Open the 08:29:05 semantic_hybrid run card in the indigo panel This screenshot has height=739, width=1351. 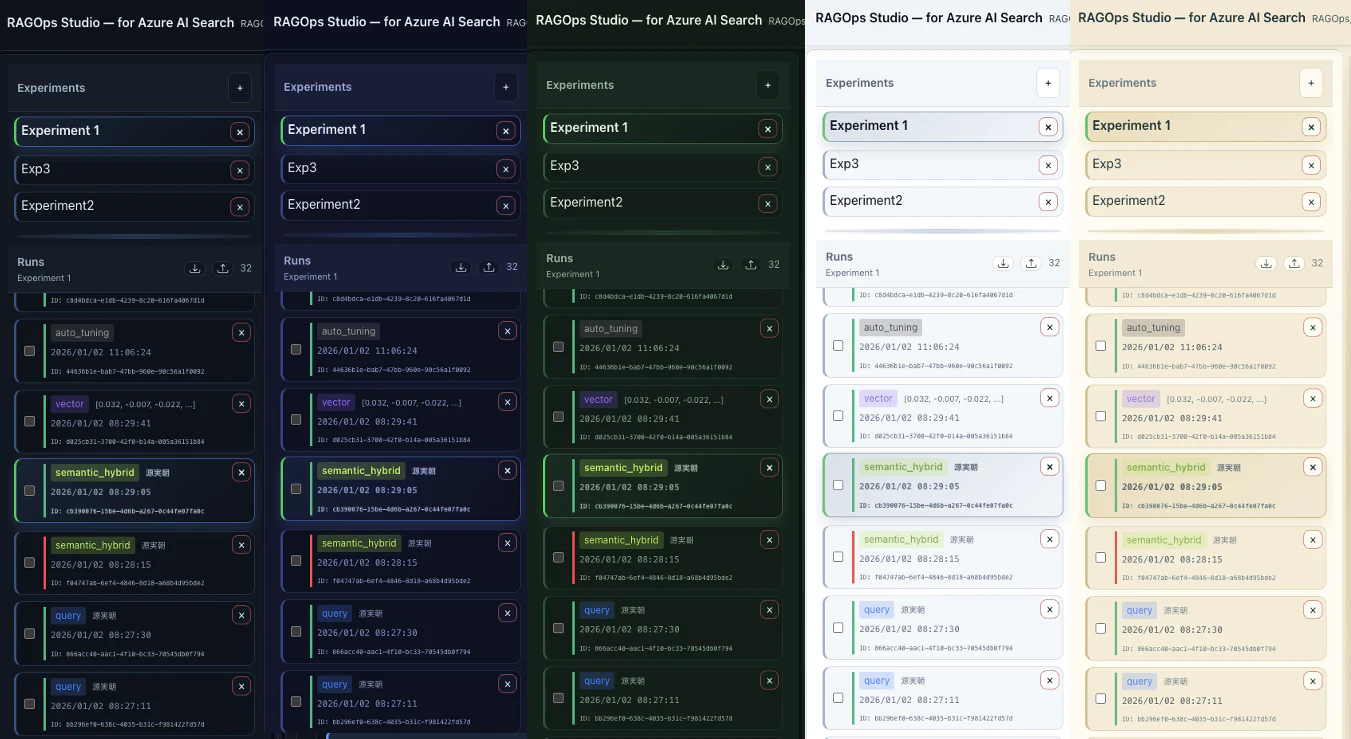[x=401, y=489]
